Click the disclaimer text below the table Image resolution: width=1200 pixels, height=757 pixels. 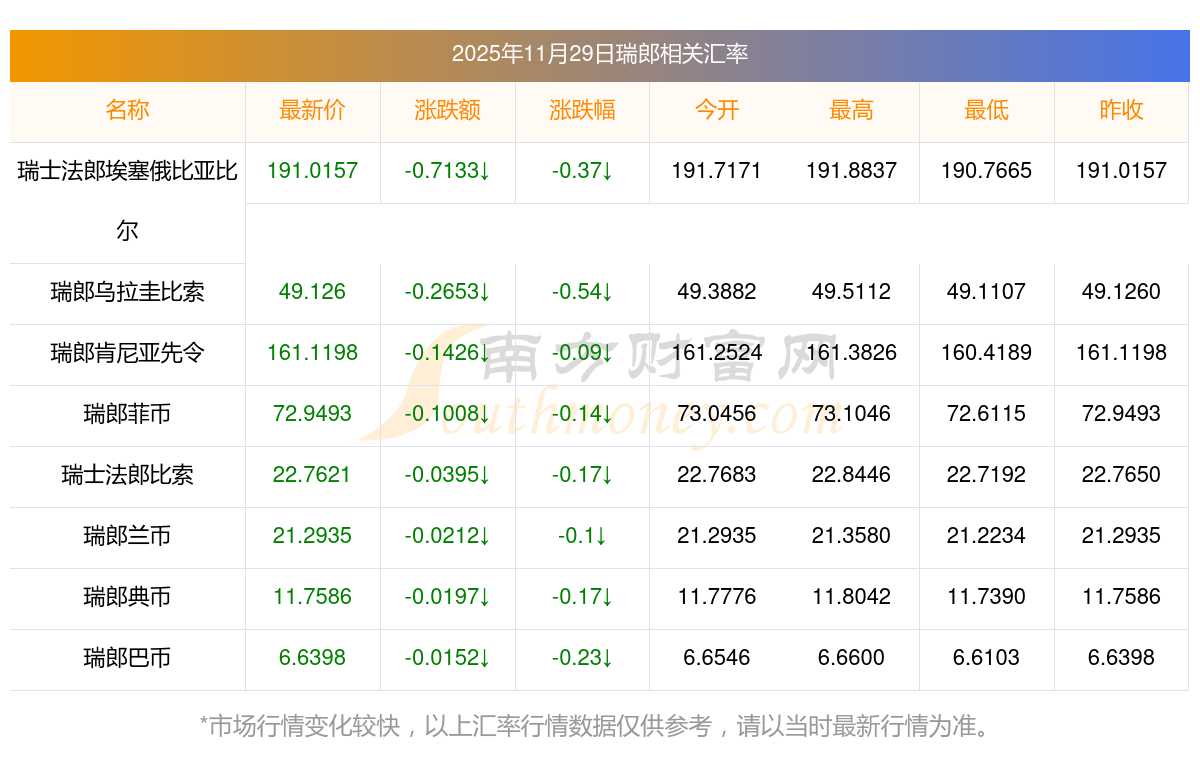point(599,726)
